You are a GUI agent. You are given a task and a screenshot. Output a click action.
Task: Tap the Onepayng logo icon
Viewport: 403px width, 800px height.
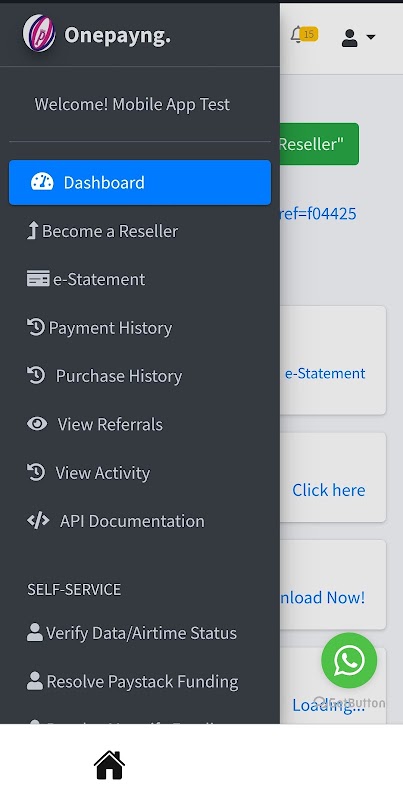pyautogui.click(x=39, y=33)
